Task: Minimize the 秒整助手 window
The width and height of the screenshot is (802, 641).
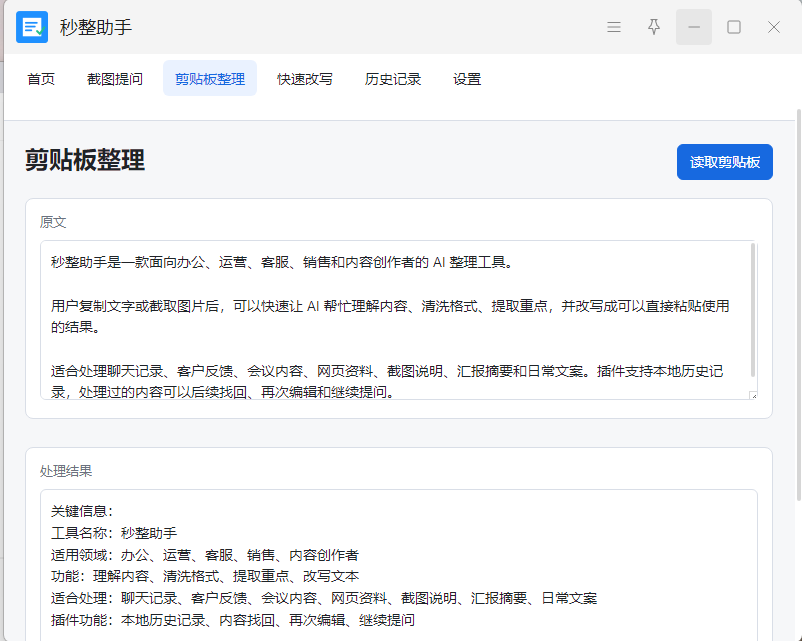Action: coord(694,27)
